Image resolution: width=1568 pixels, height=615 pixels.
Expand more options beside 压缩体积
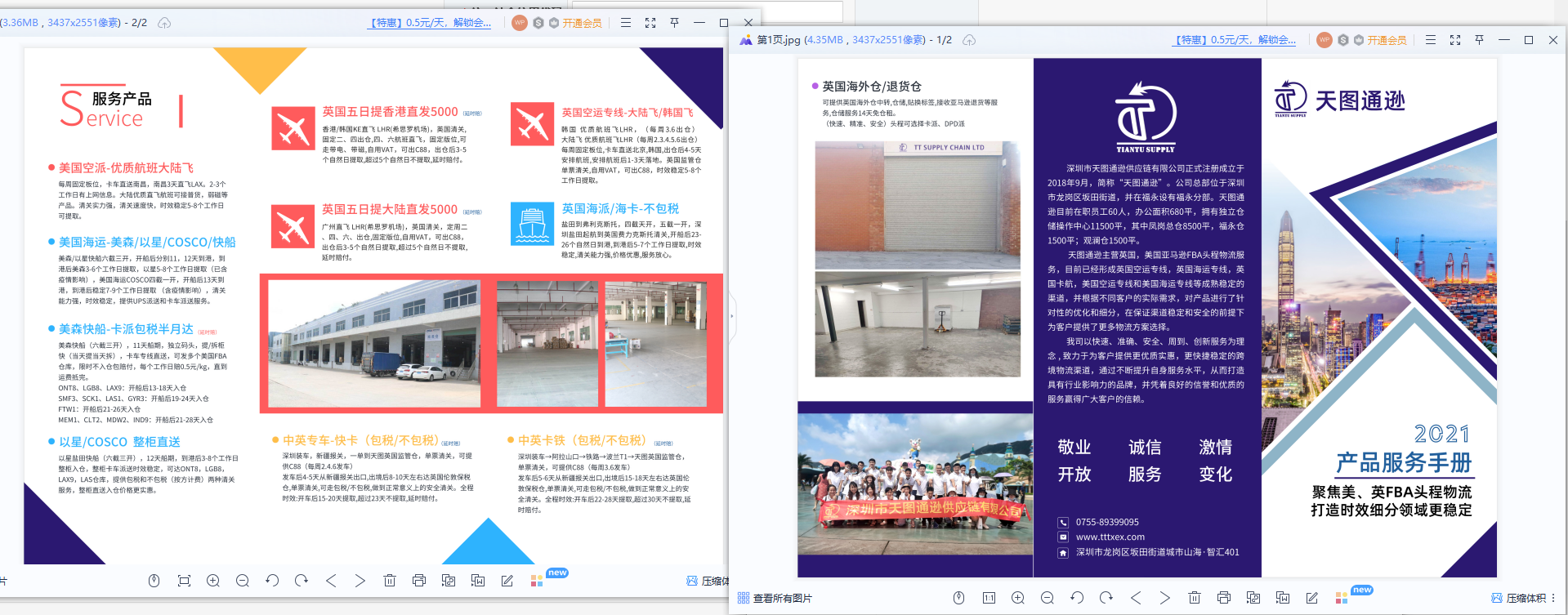point(1553,598)
